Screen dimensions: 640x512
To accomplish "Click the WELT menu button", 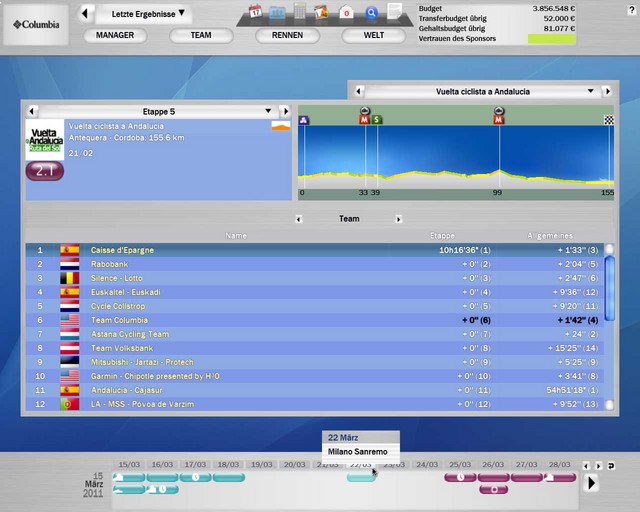I will [x=373, y=35].
